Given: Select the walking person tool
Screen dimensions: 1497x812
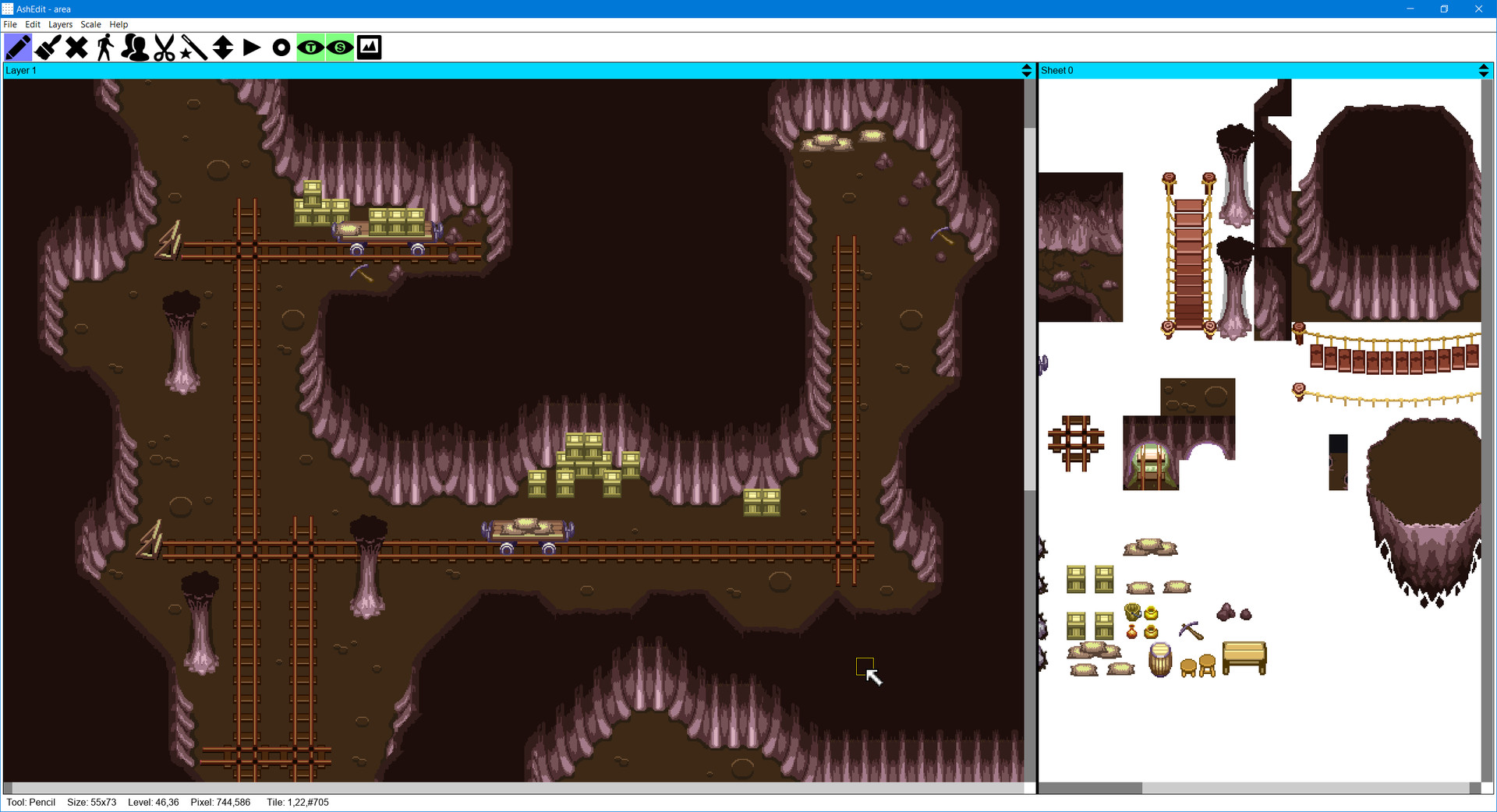Looking at the screenshot, I should tap(105, 48).
